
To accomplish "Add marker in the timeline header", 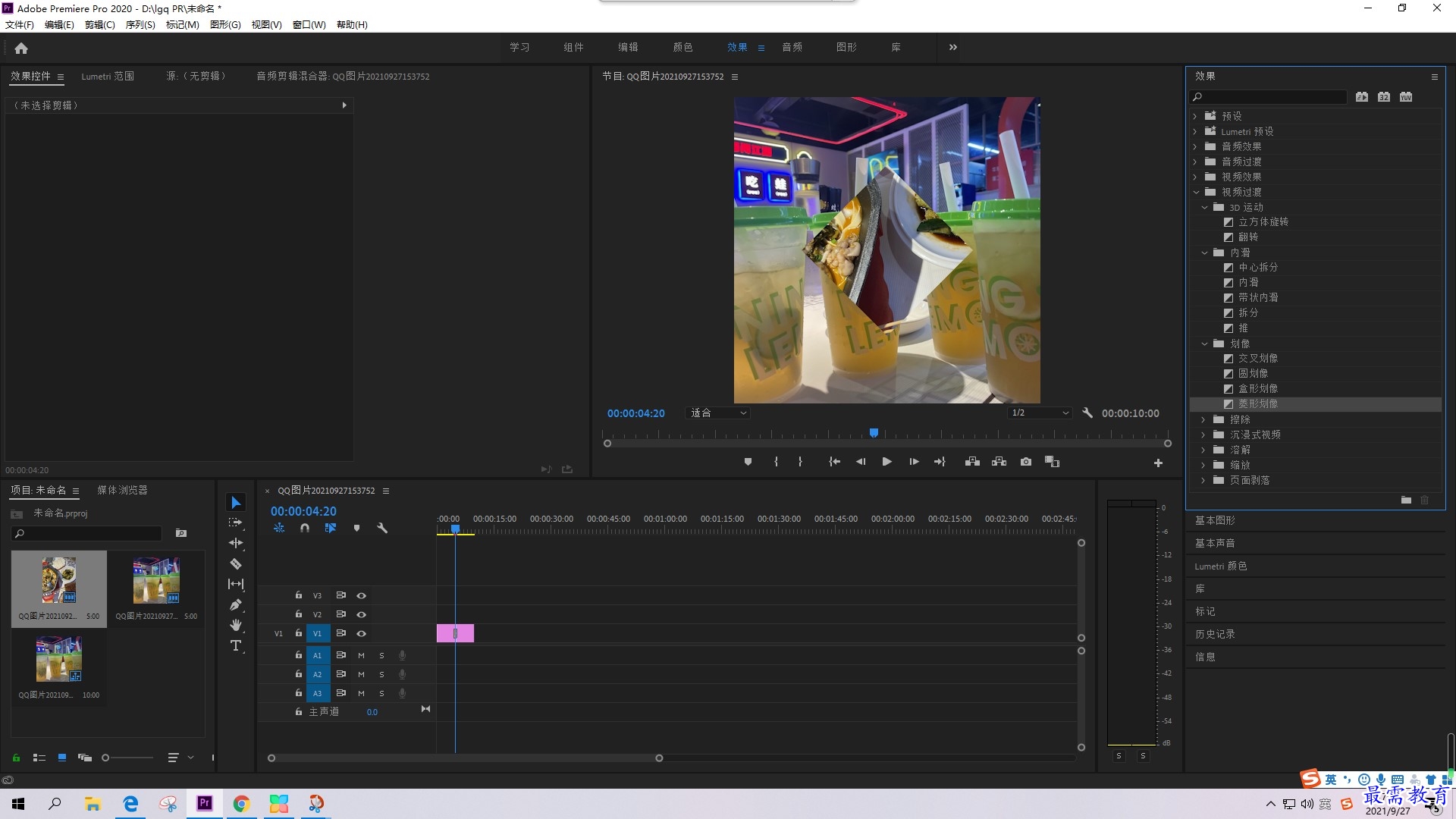I will tap(356, 528).
